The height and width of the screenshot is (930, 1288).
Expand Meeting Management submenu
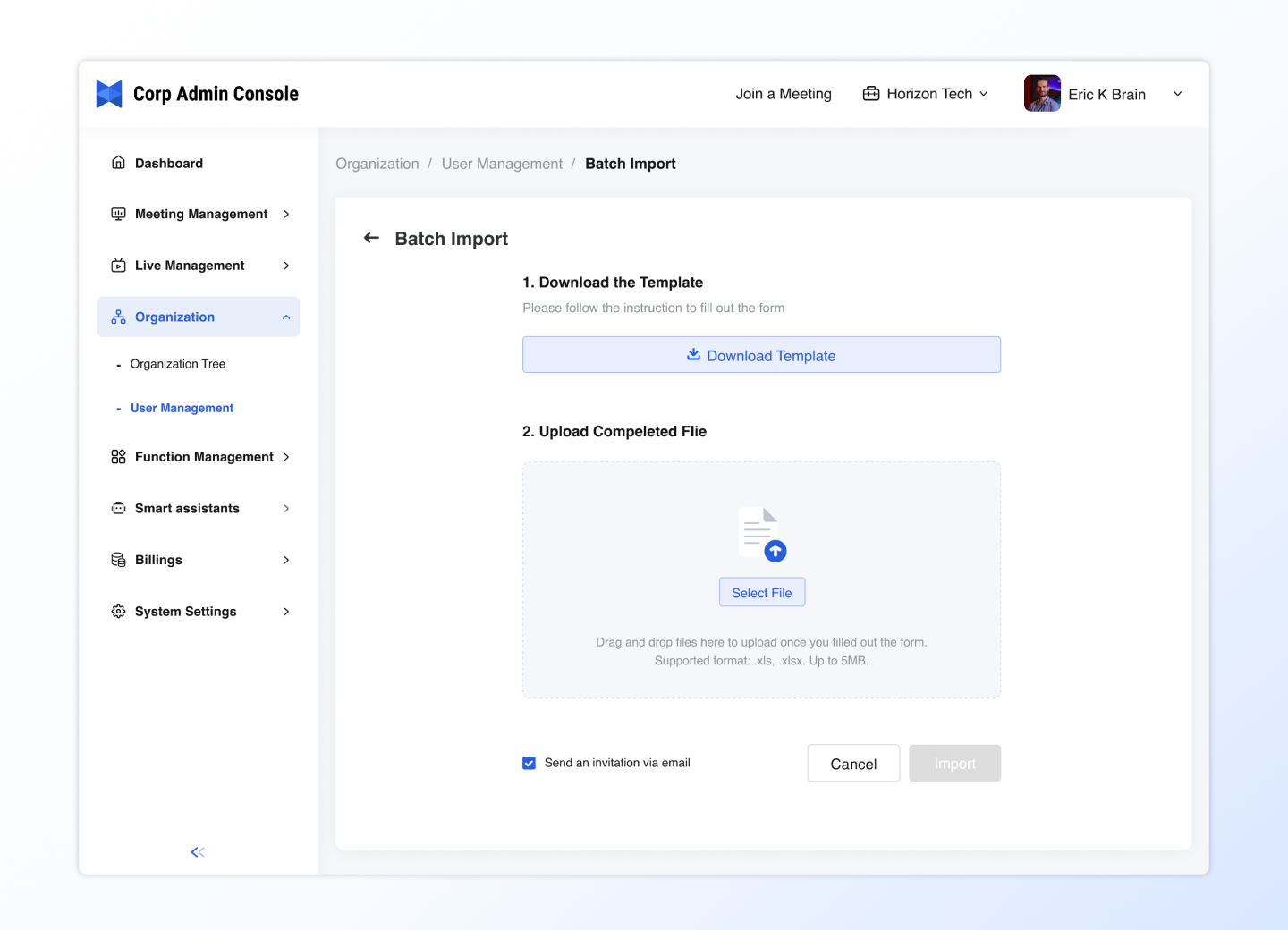(x=286, y=215)
